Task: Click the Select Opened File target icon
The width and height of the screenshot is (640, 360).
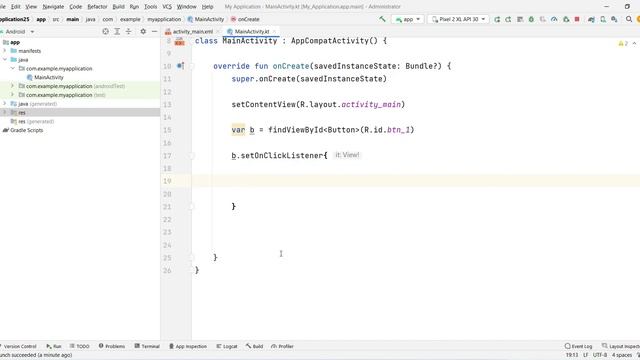Action: click(106, 31)
